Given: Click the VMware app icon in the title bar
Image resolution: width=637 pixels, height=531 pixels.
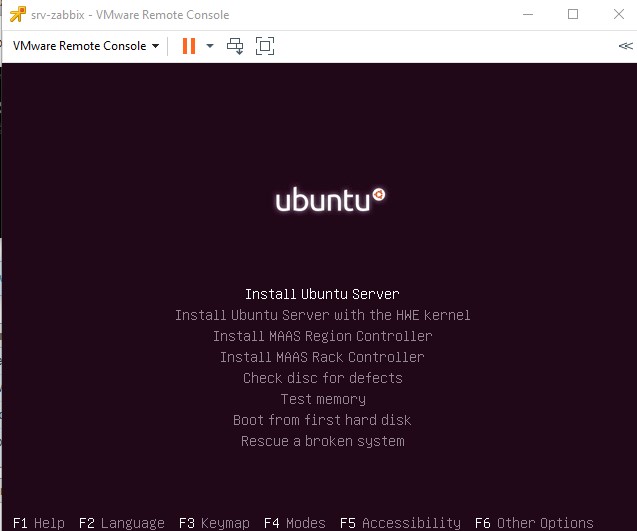Looking at the screenshot, I should pyautogui.click(x=18, y=15).
